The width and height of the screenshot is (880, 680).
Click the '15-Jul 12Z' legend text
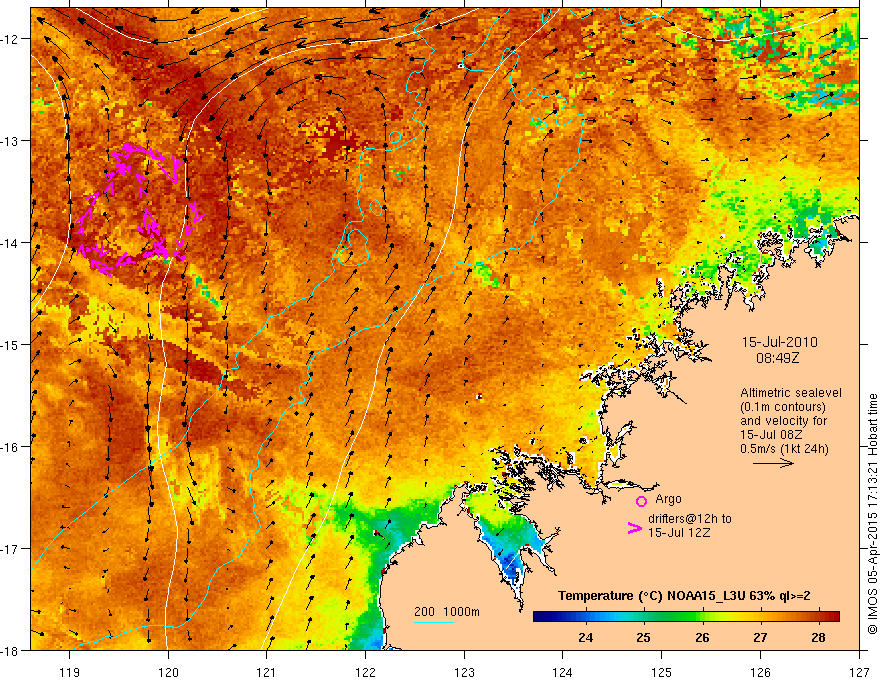pos(679,532)
